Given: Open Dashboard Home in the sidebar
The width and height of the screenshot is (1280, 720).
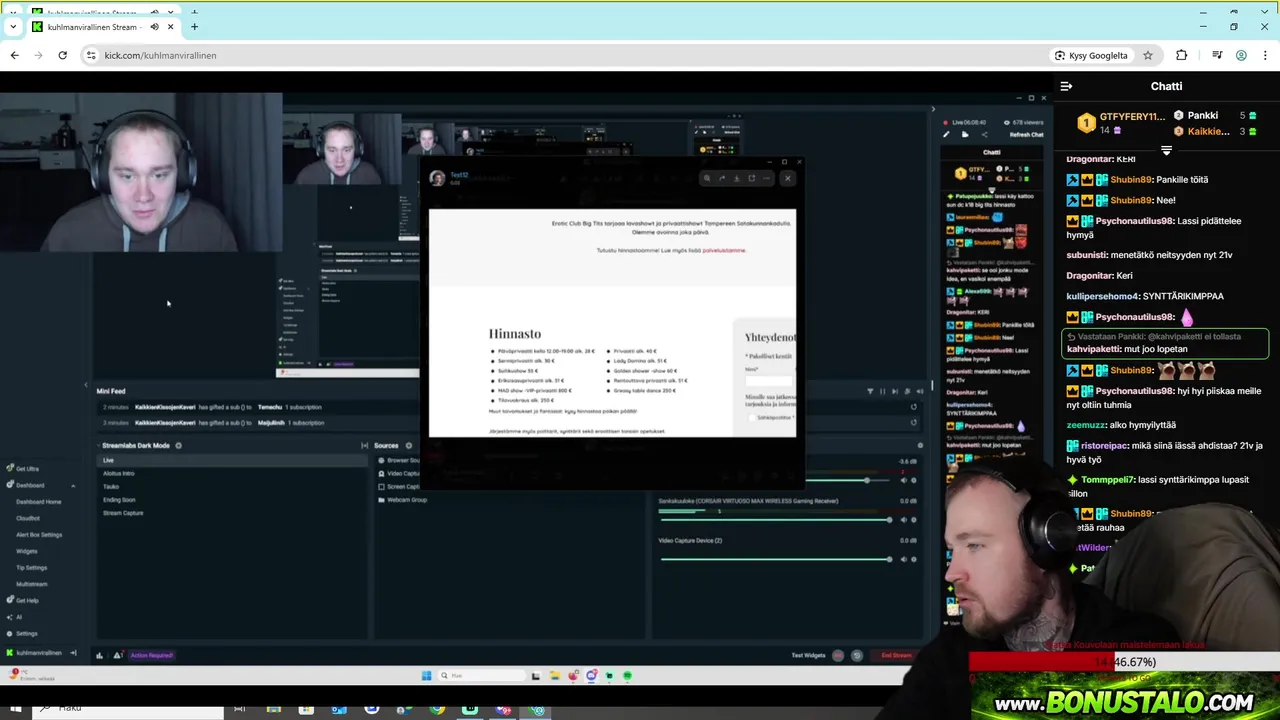Looking at the screenshot, I should coord(38,502).
